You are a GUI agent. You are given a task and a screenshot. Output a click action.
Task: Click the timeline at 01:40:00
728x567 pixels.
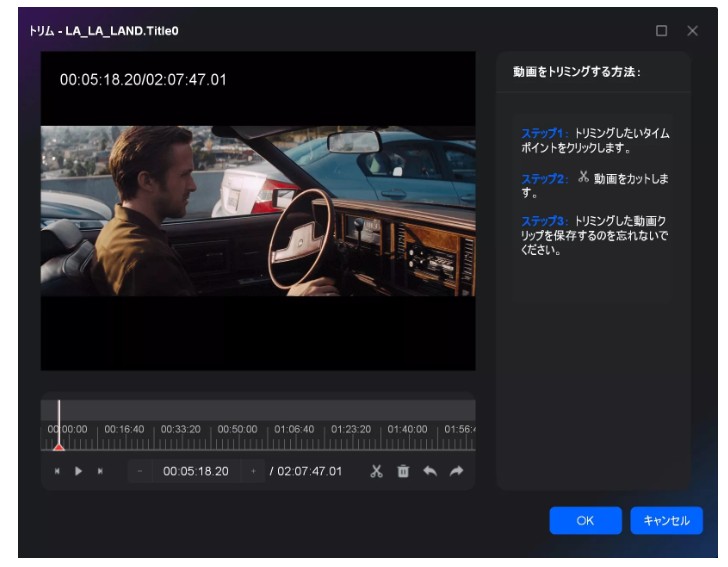(407, 429)
